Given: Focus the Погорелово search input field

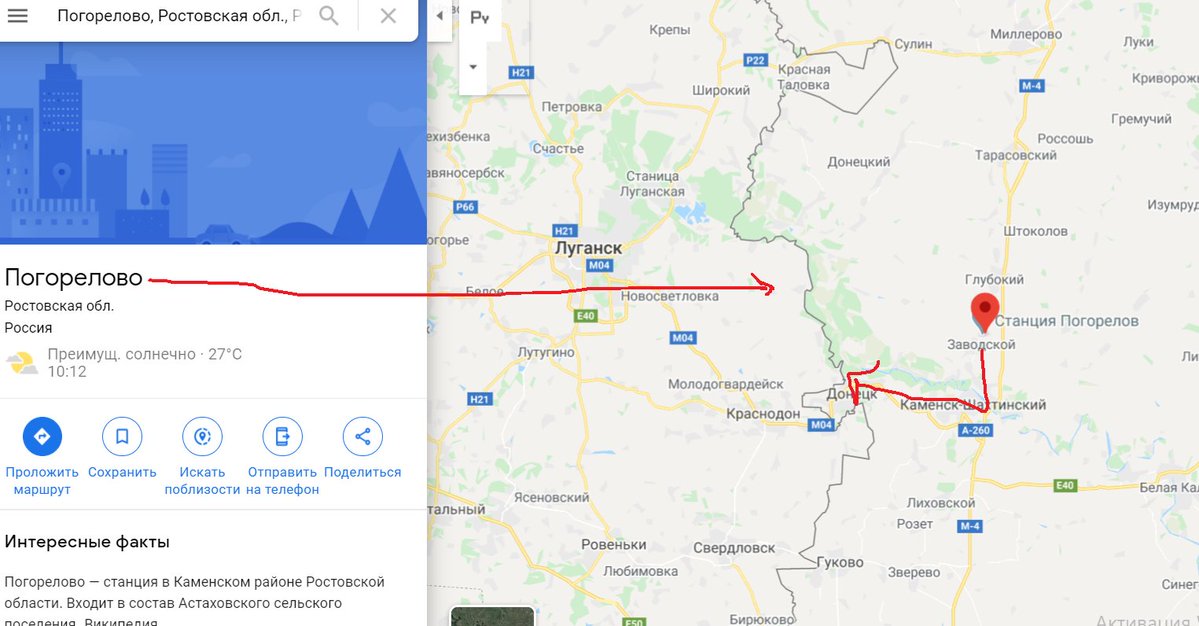Looking at the screenshot, I should point(179,15).
